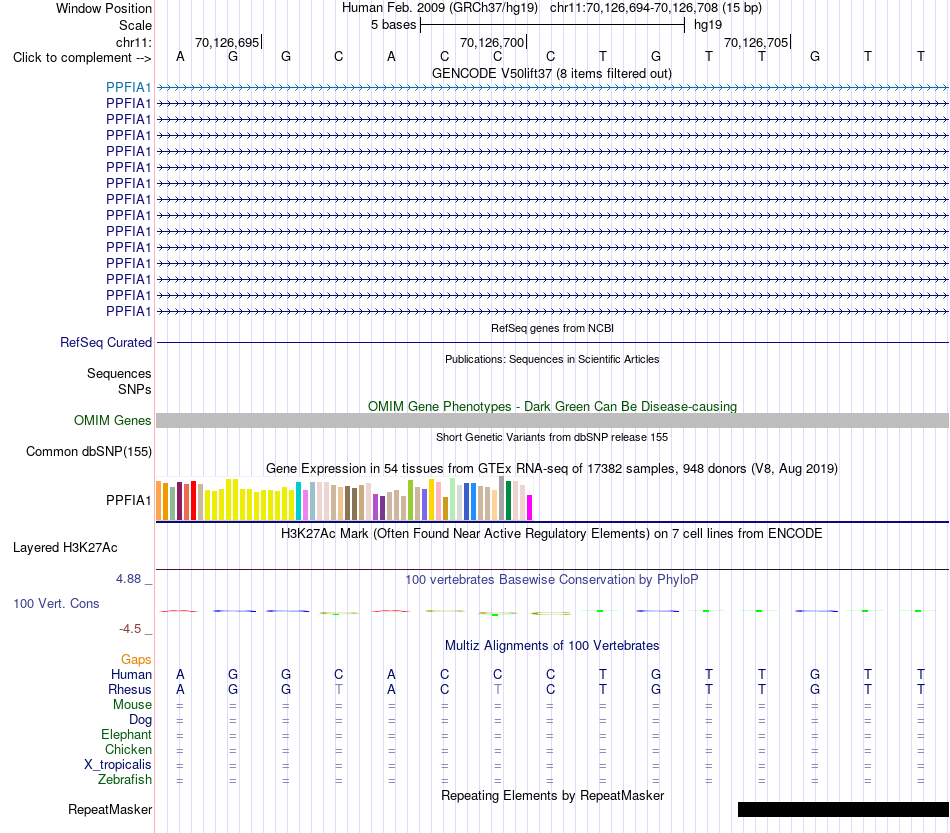Screen dimensions: 950x833
Task: Click the 70,126,705 ruler position marker
Action: pos(757,42)
